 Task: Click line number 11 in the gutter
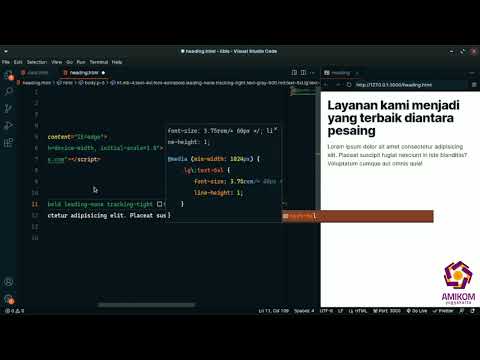click(x=35, y=204)
